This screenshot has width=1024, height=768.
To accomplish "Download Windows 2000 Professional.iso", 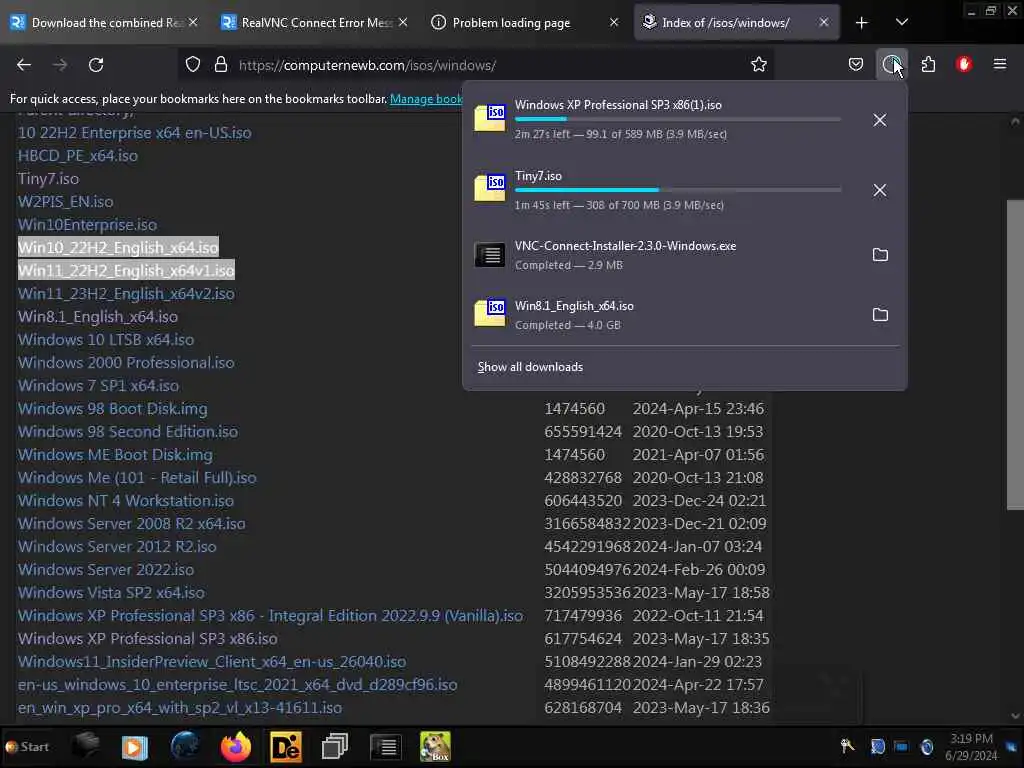I will [126, 362].
